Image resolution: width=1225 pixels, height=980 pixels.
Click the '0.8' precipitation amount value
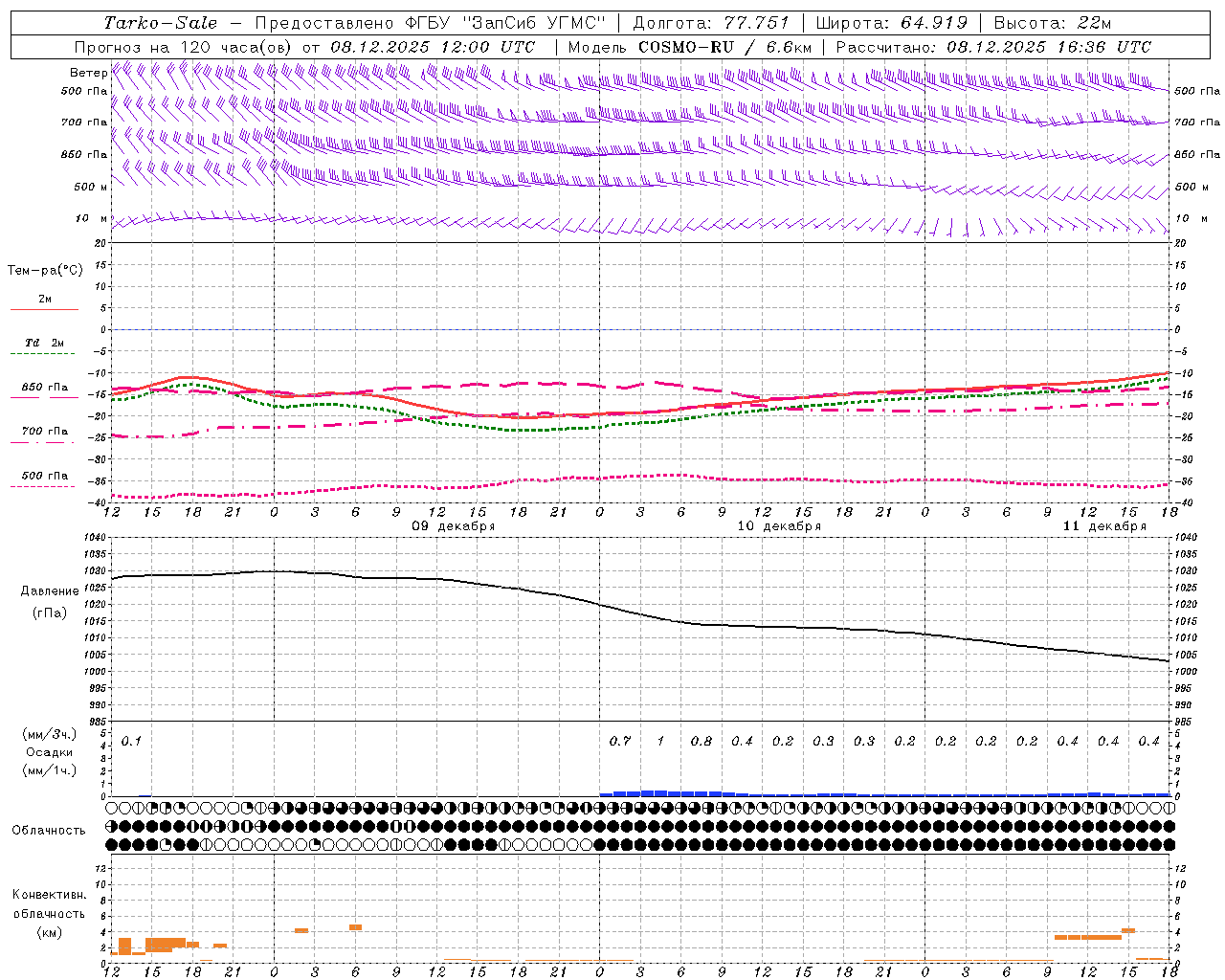point(702,741)
